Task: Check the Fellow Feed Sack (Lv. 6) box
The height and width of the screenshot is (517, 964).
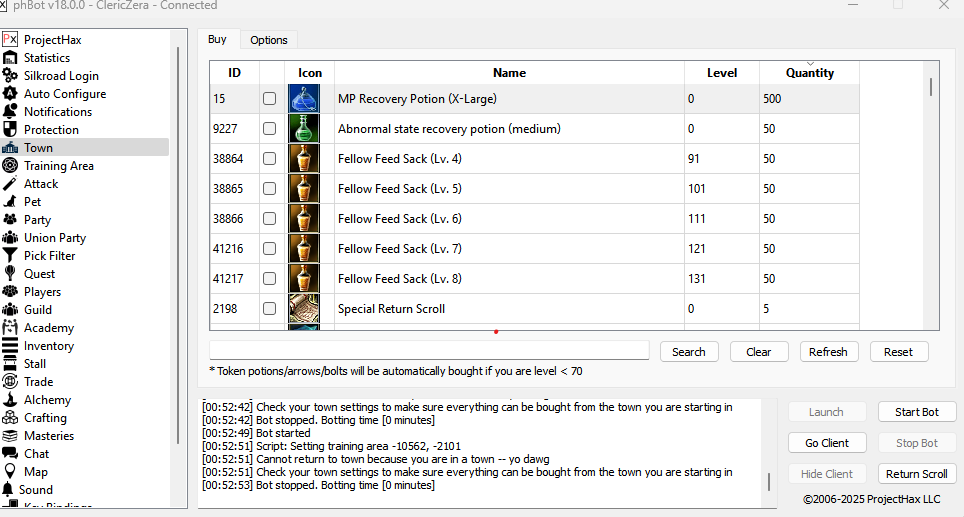Action: 269,219
